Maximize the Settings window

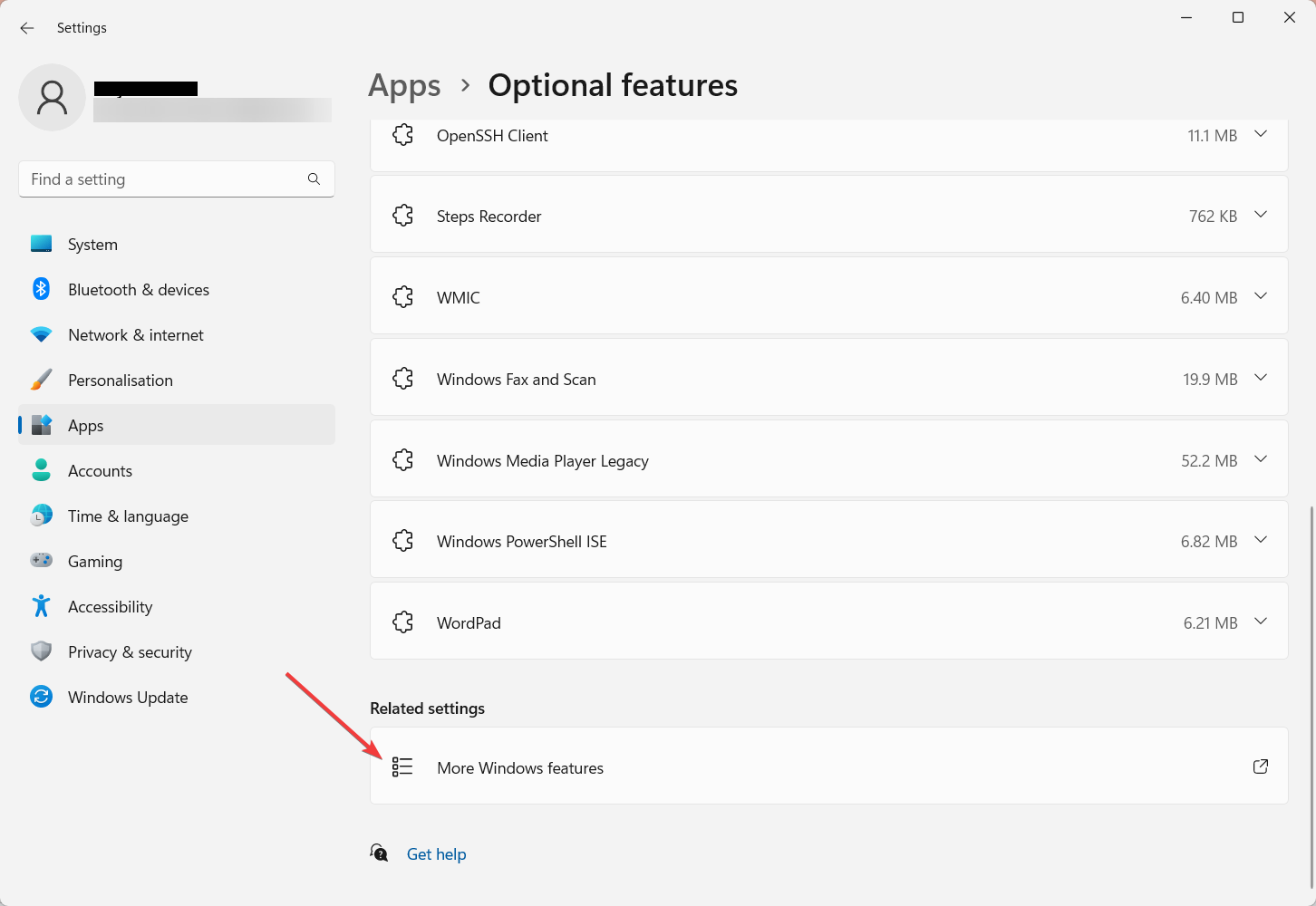(x=1238, y=17)
